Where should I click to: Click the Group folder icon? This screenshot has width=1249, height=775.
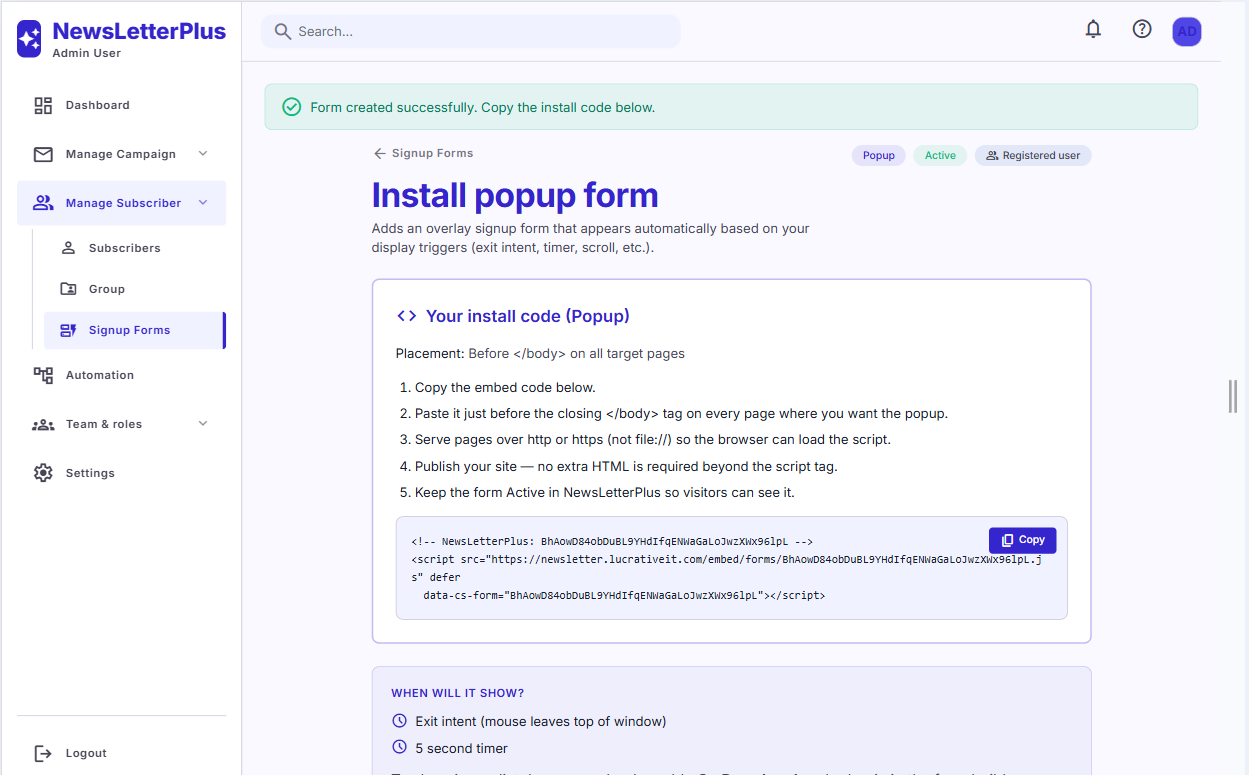[x=68, y=289]
